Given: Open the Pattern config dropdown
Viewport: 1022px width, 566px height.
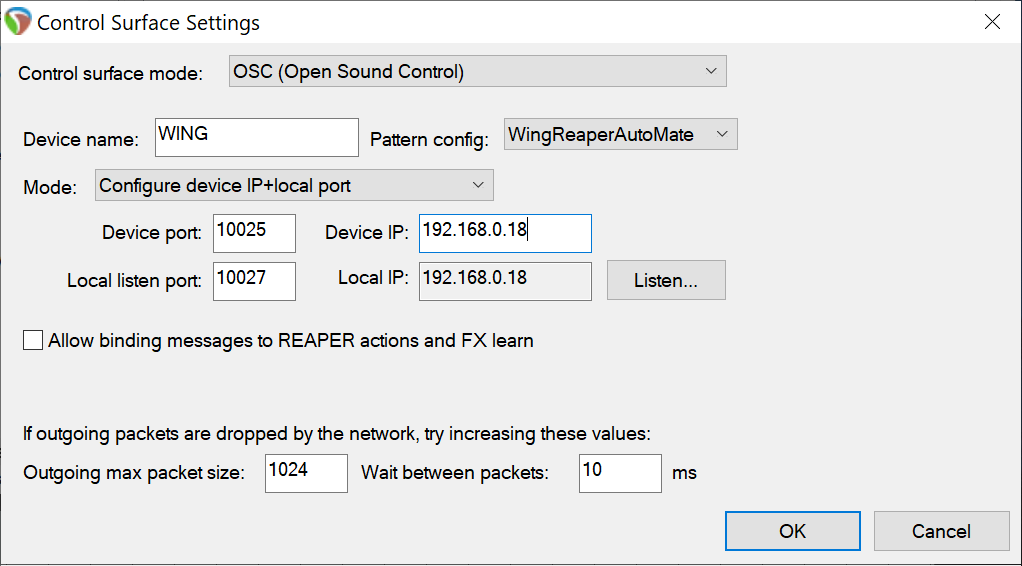Looking at the screenshot, I should (x=620, y=134).
